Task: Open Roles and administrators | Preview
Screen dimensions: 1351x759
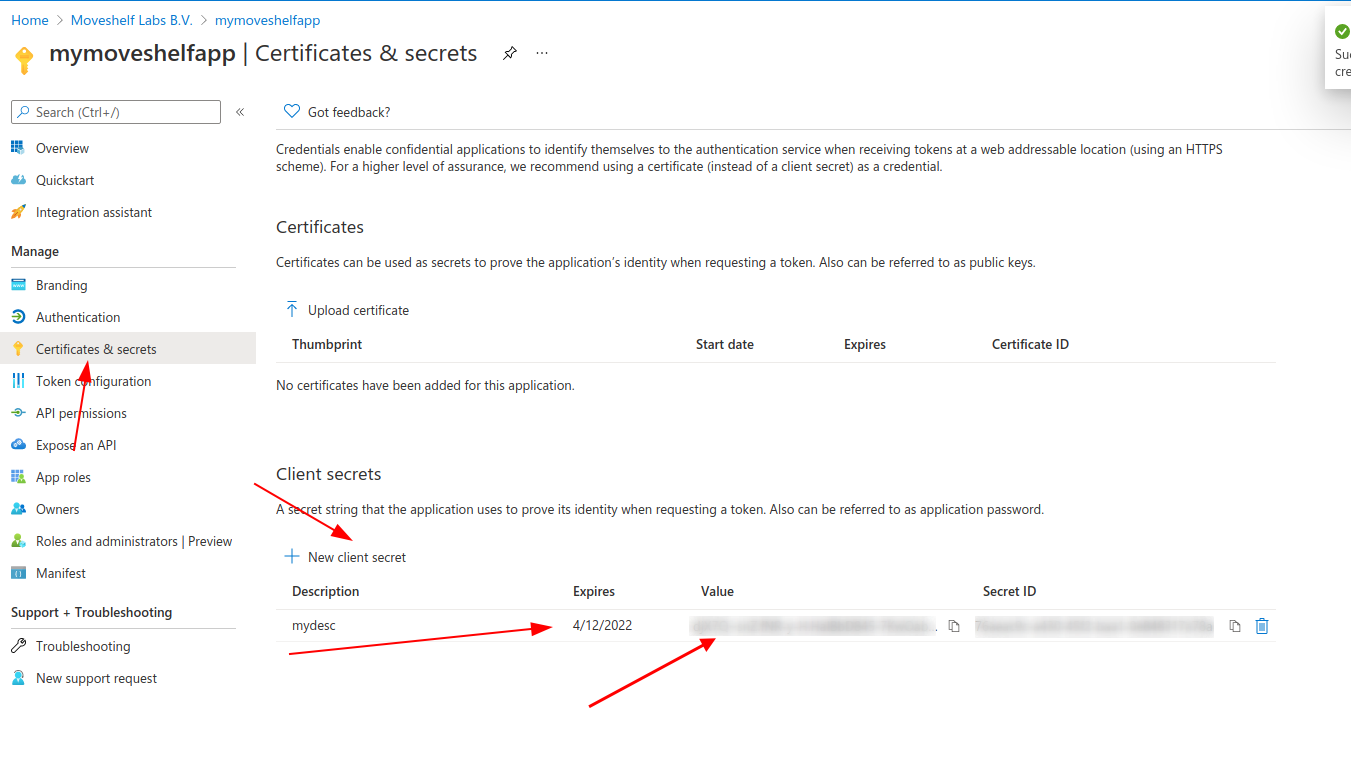Action: tap(134, 541)
